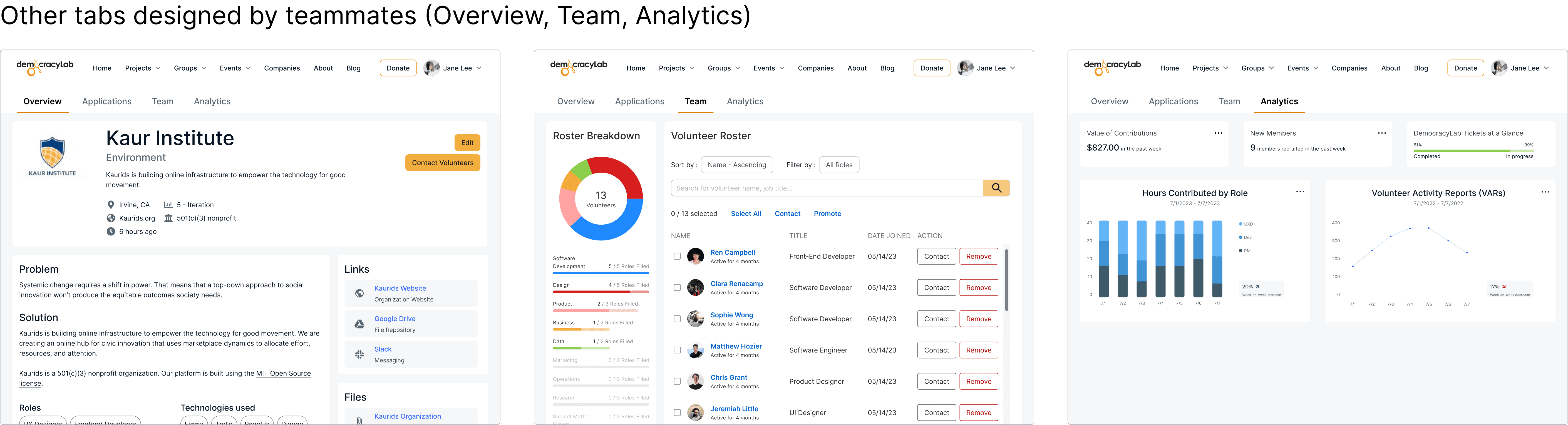Expand Projects menu in Overview navbar
The height and width of the screenshot is (425, 1568).
coord(142,68)
